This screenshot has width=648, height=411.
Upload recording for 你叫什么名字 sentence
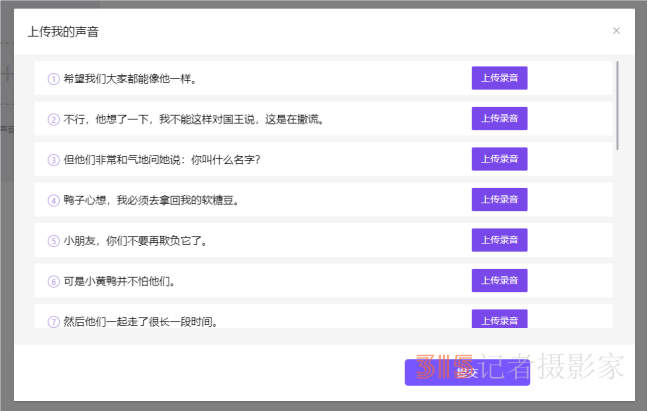[x=499, y=159]
